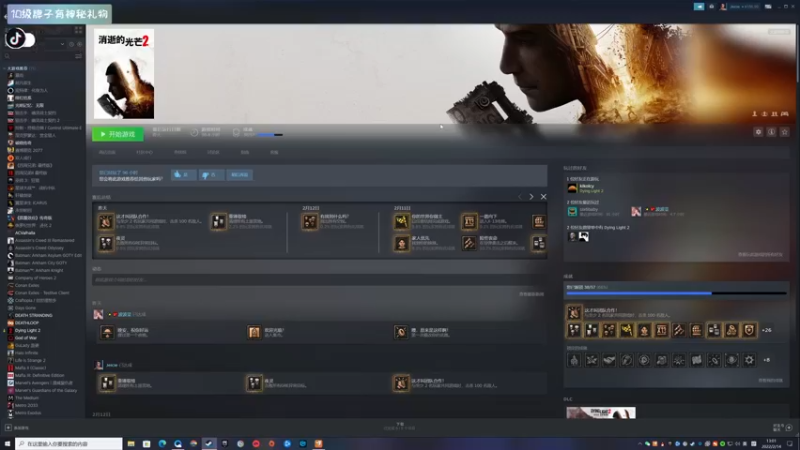Click the shield unlocked achievement icon

pos(749,330)
